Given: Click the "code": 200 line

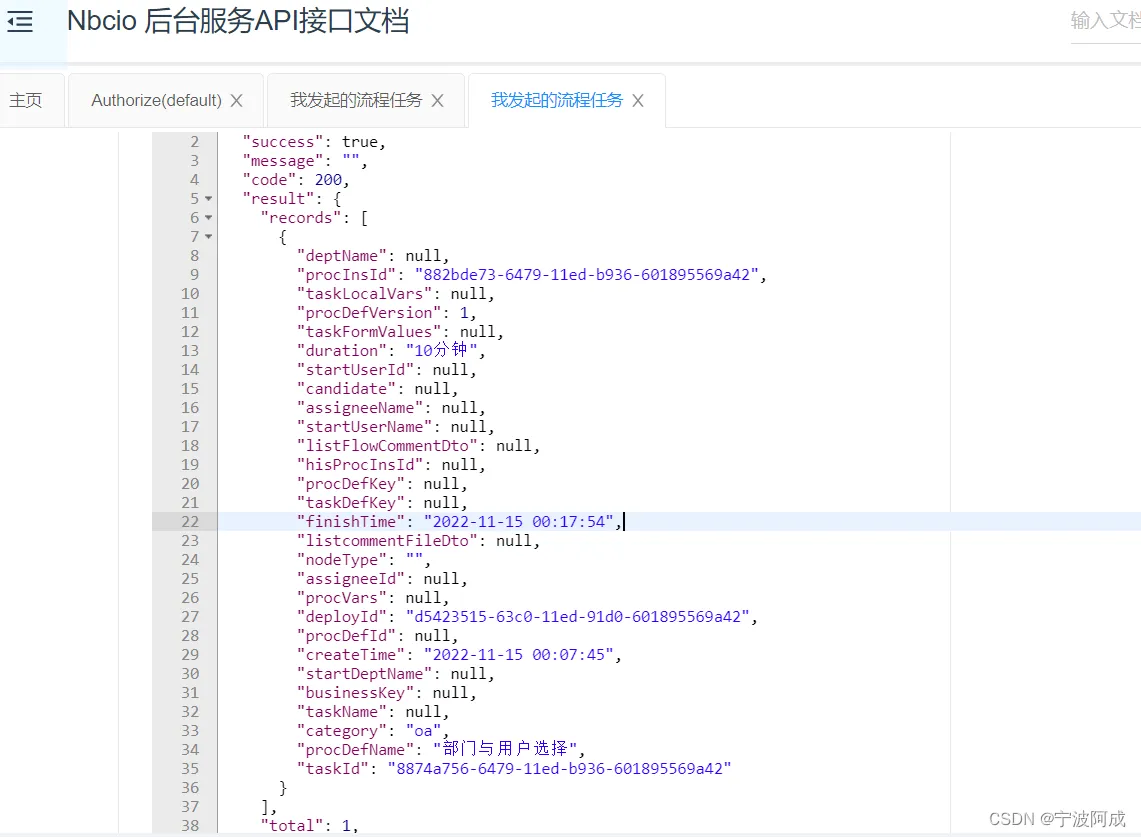Looking at the screenshot, I should click(x=295, y=180).
